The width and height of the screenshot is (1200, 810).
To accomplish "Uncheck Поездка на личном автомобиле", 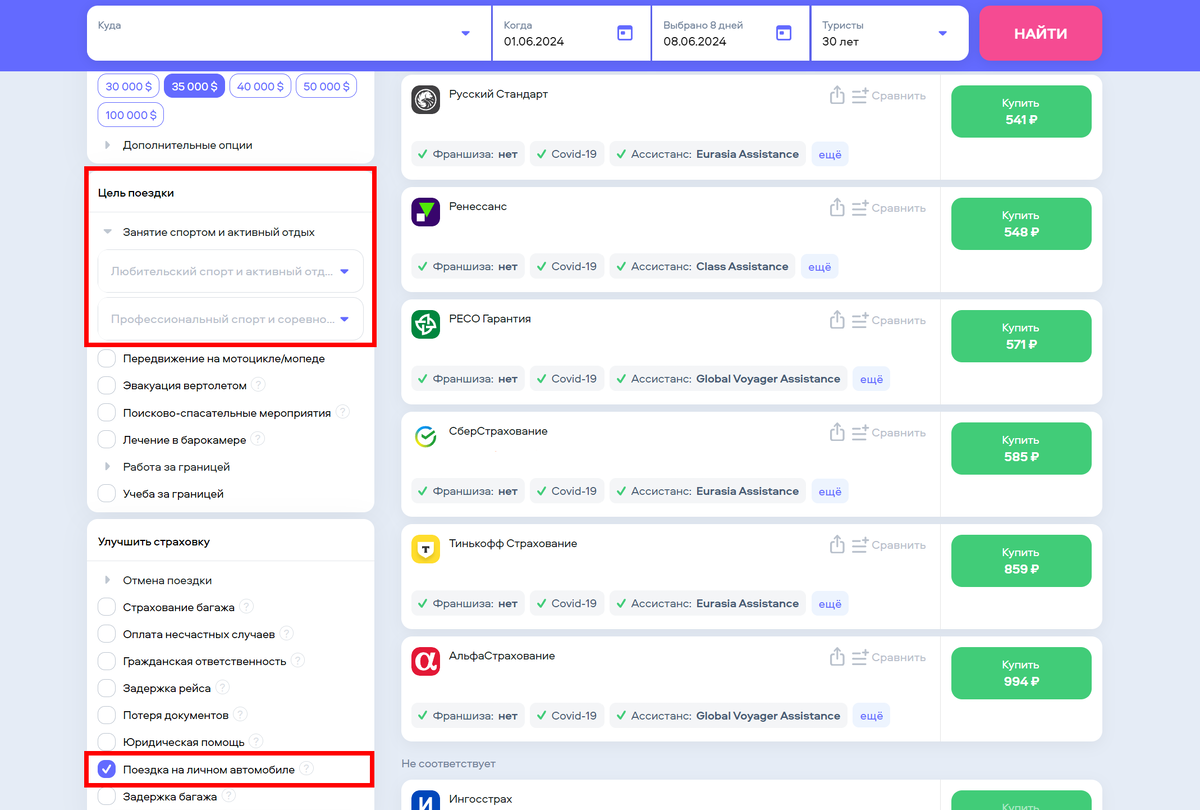I will point(107,769).
